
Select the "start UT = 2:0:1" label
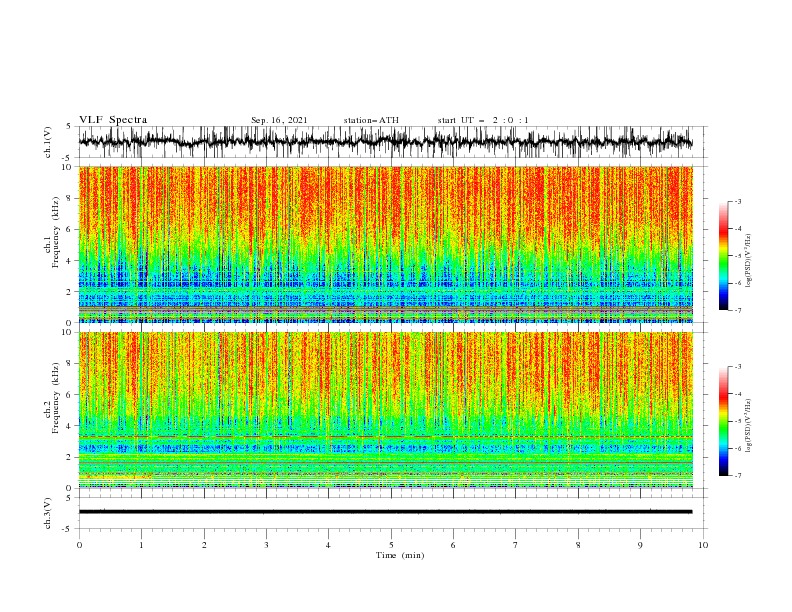483,120
